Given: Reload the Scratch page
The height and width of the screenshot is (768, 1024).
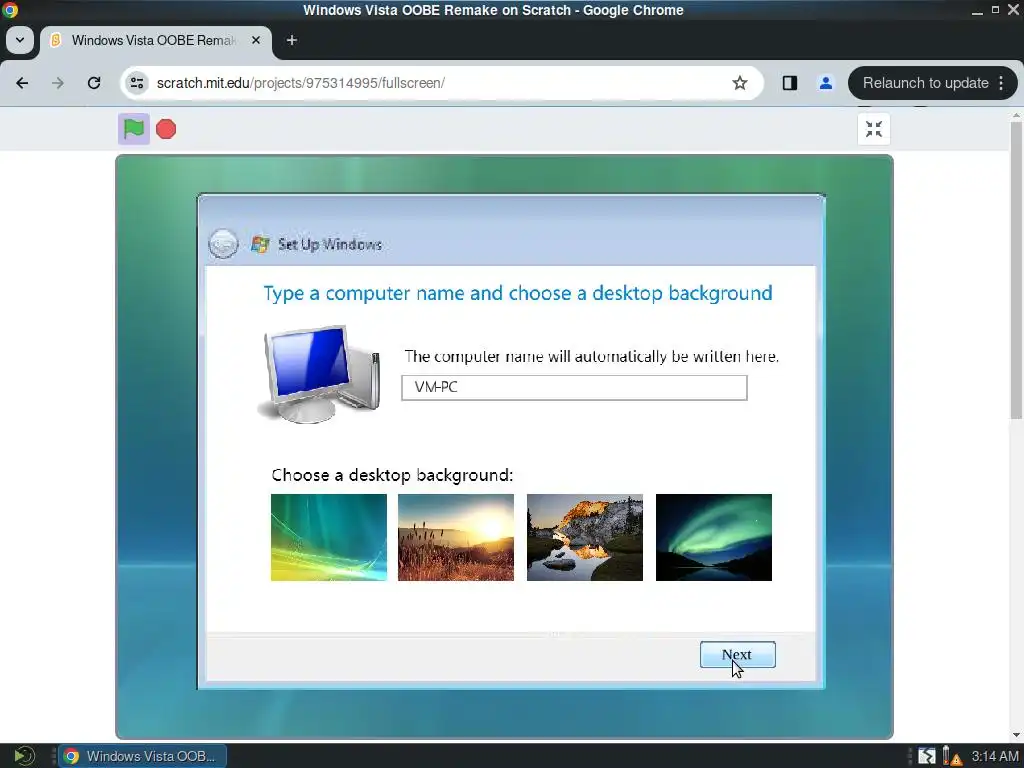Looking at the screenshot, I should pos(94,83).
